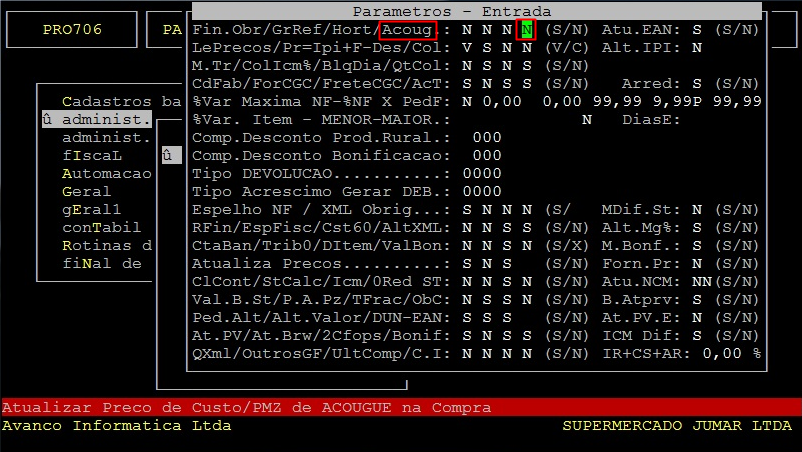
Task: Click the Atu.NCM NN value
Action: tap(700, 281)
